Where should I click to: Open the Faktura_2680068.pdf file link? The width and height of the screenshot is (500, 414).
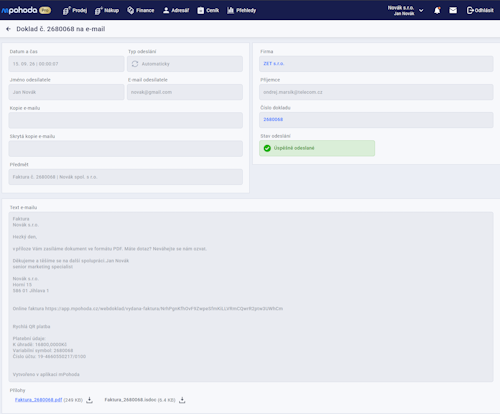pyautogui.click(x=38, y=400)
